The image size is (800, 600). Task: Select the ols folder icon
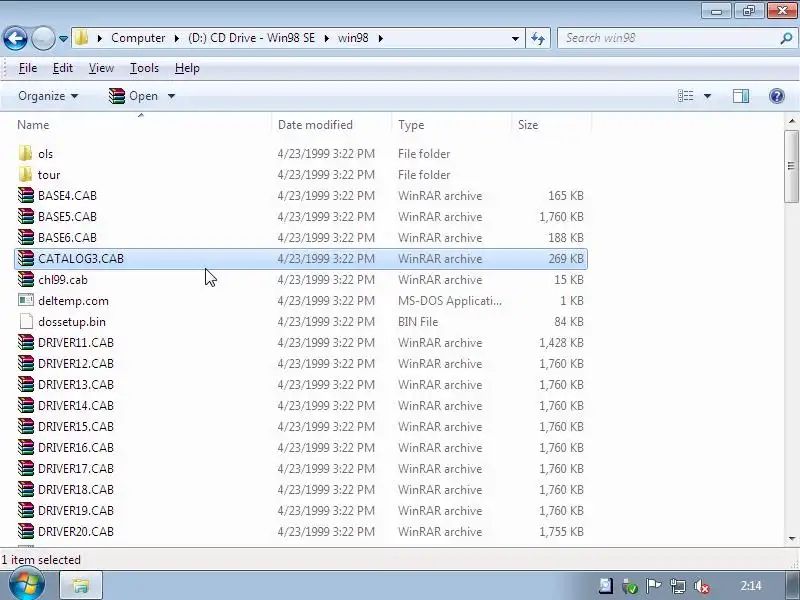click(x=26, y=154)
